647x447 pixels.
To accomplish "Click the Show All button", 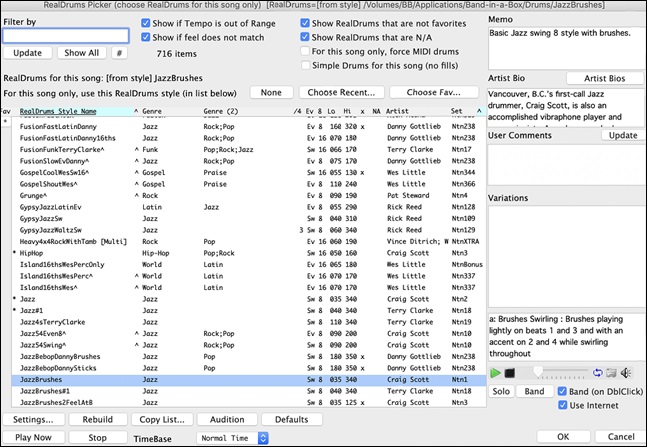I will (x=82, y=53).
